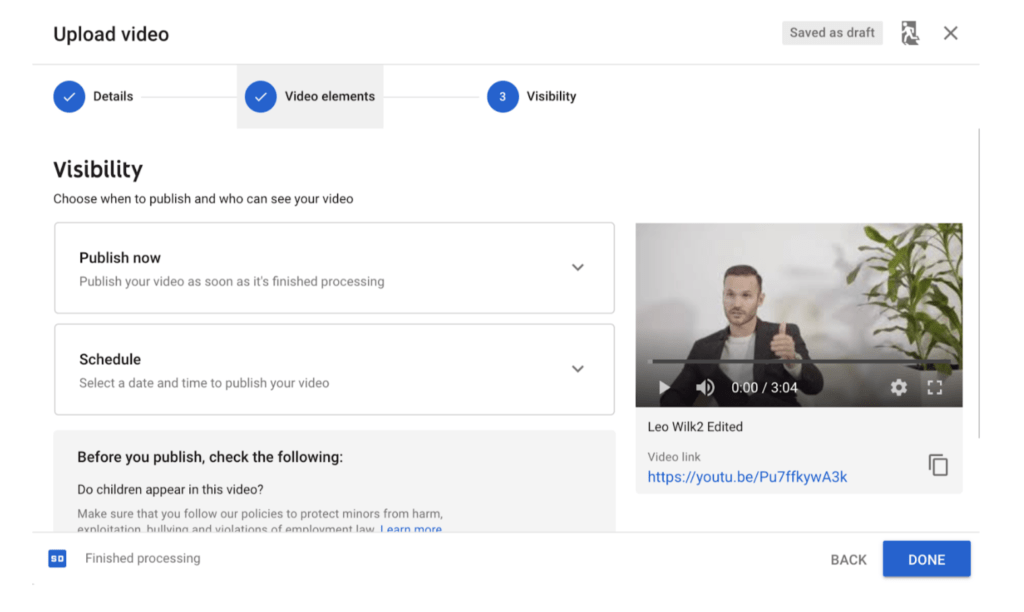
Task: Switch to the Details step label
Action: click(x=113, y=97)
